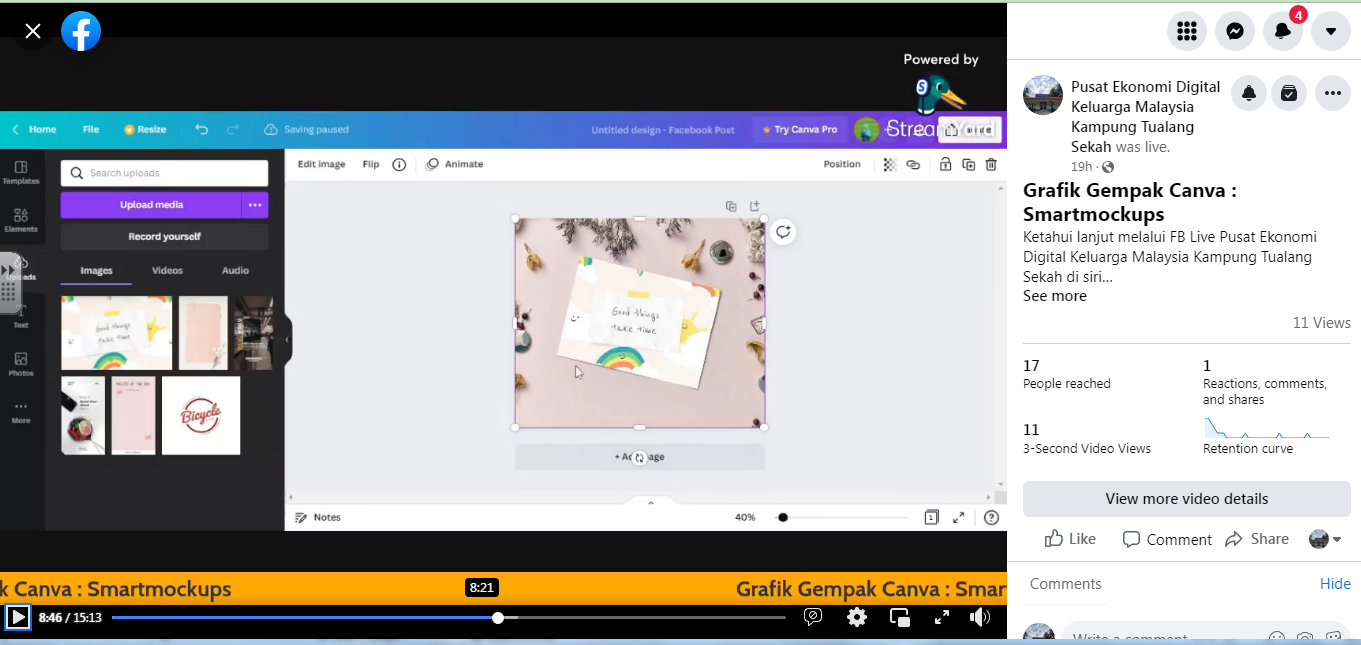Open the transparency checkerboard control
This screenshot has width=1361, height=645.
pyautogui.click(x=889, y=164)
